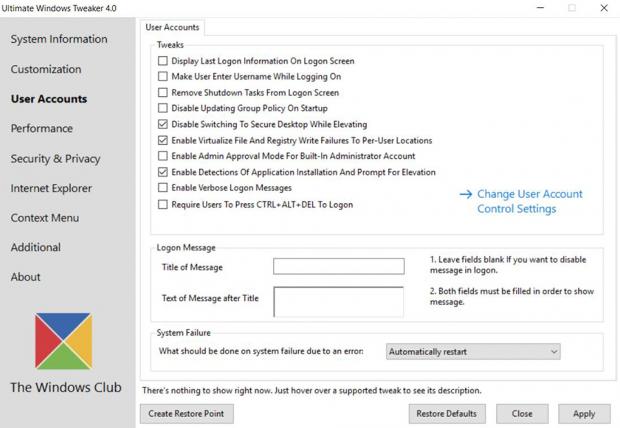The width and height of the screenshot is (620, 428).
Task: Switch to the Customization section
Action: pyautogui.click(x=46, y=70)
